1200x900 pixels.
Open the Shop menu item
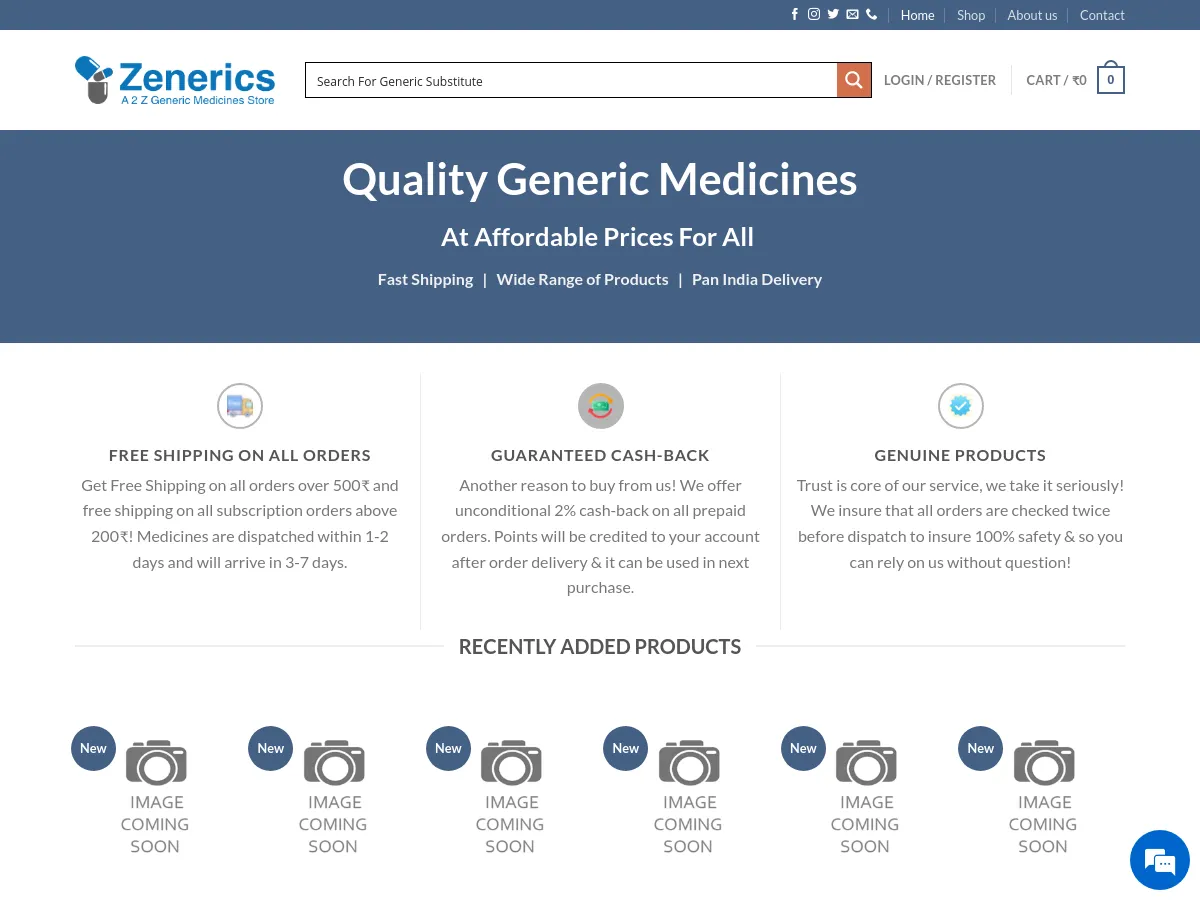971,15
